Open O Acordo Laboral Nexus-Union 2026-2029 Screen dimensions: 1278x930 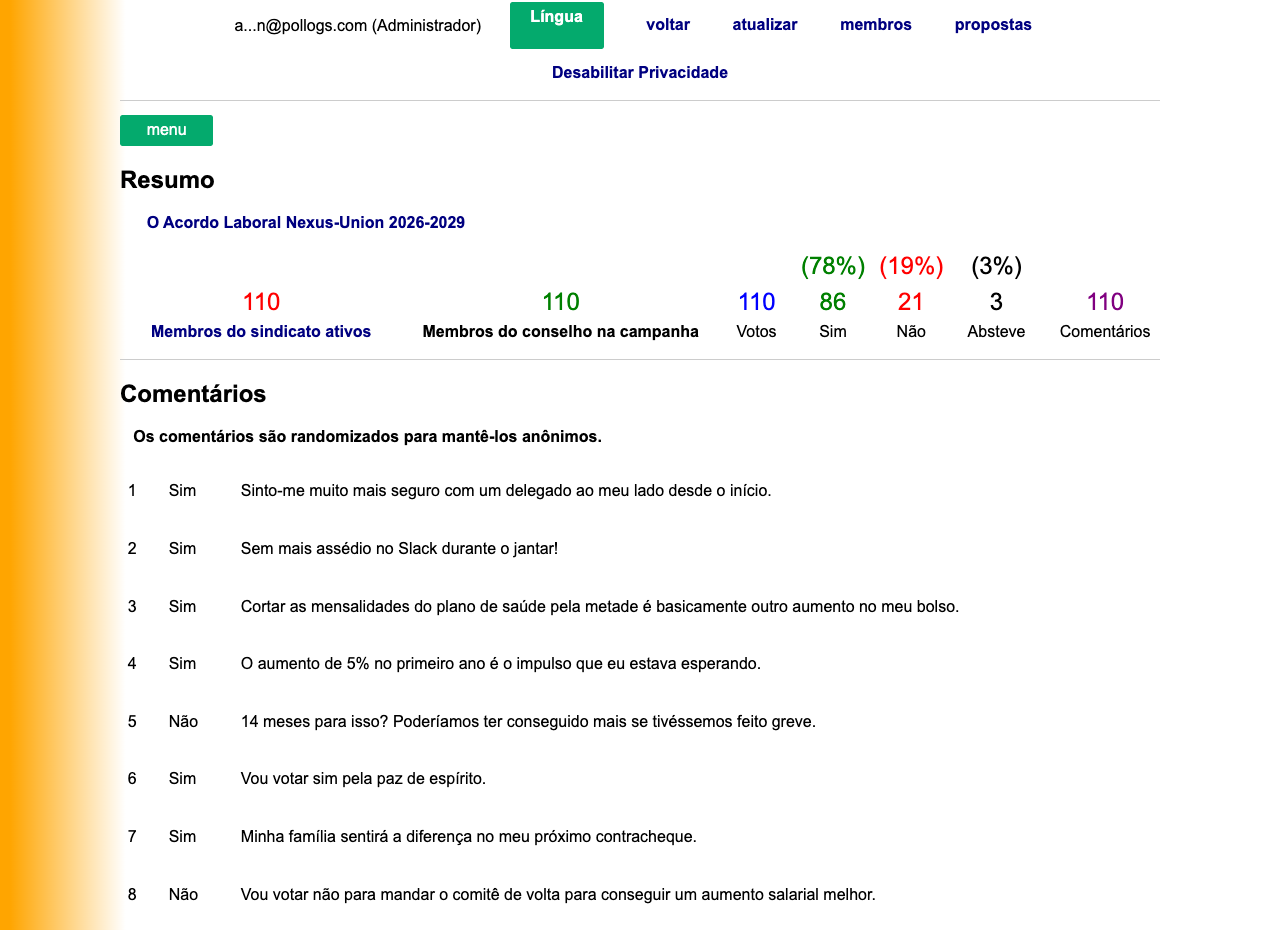pos(306,222)
